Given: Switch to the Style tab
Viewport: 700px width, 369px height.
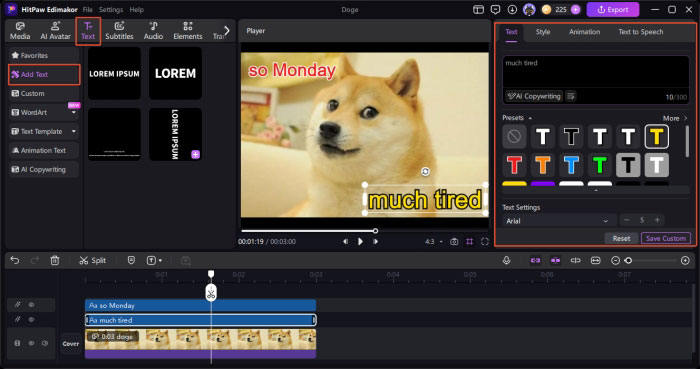Looking at the screenshot, I should pyautogui.click(x=543, y=32).
